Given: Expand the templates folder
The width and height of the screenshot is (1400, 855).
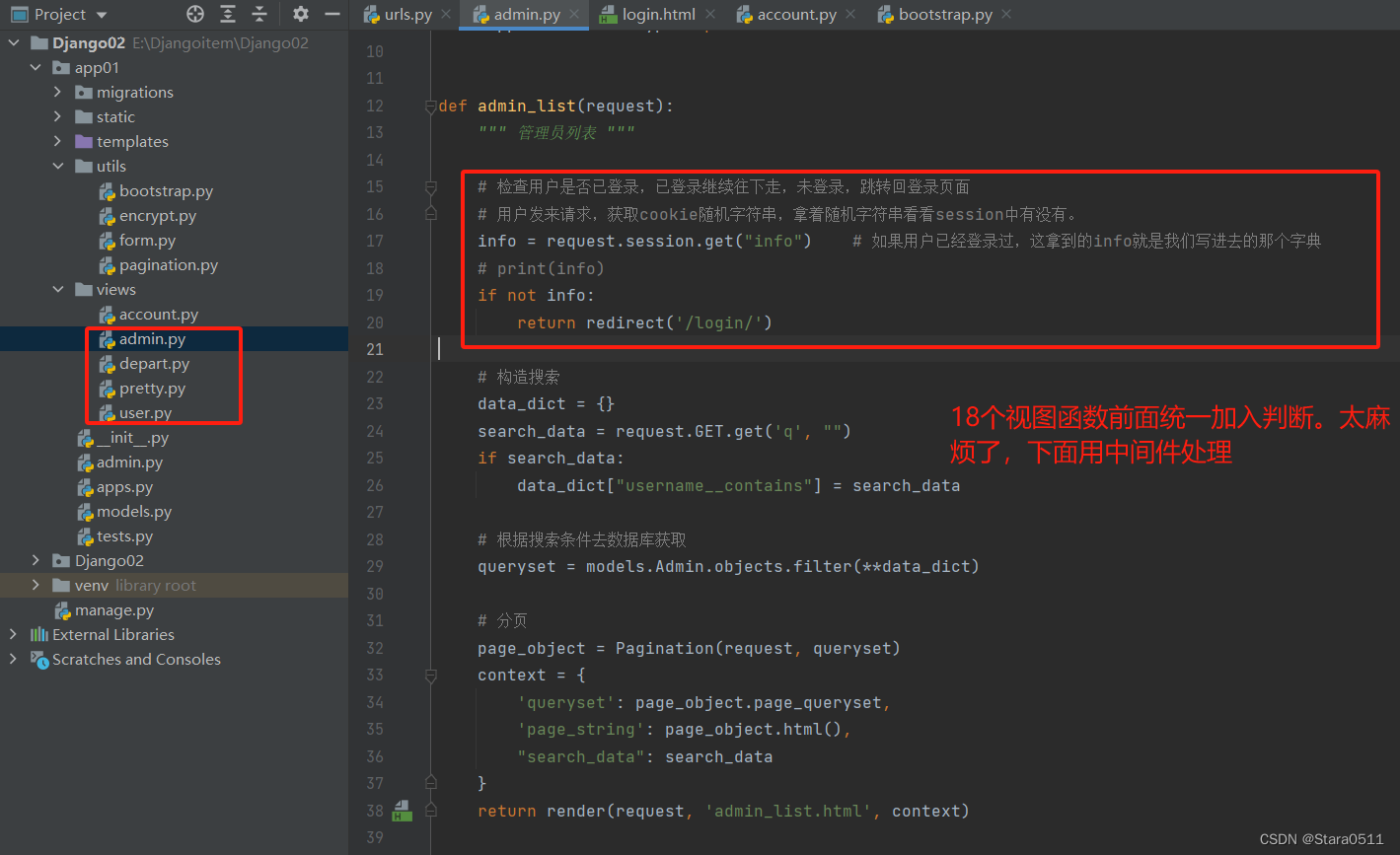Looking at the screenshot, I should 57,142.
